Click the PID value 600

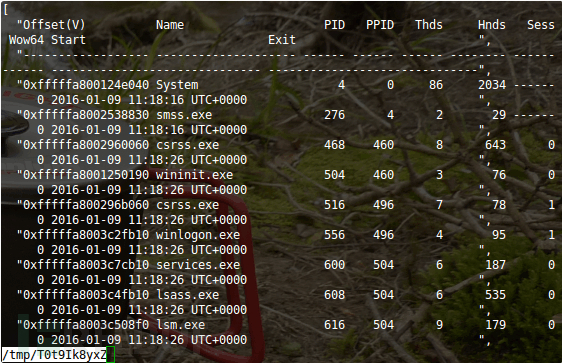[334, 265]
